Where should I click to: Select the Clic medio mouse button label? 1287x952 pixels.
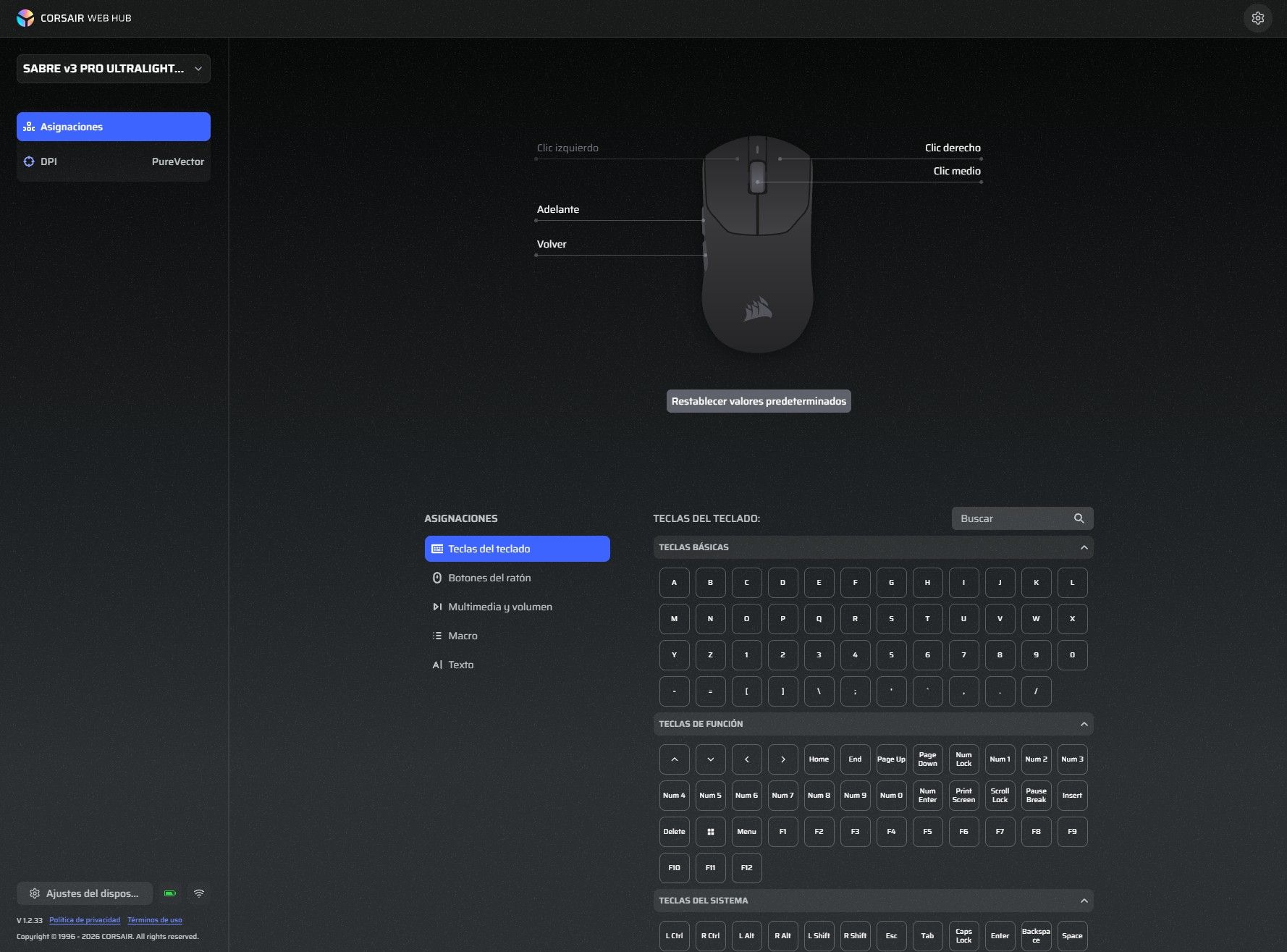[x=957, y=171]
